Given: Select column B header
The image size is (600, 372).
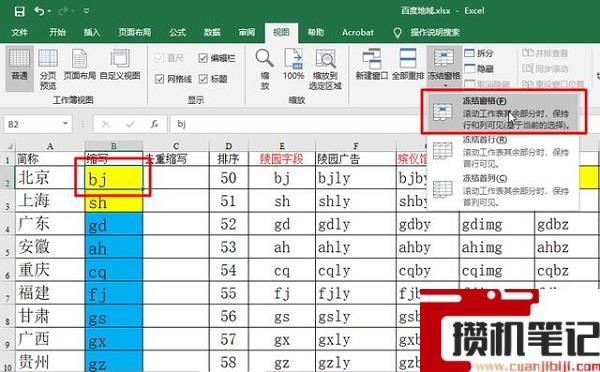Looking at the screenshot, I should tap(114, 146).
